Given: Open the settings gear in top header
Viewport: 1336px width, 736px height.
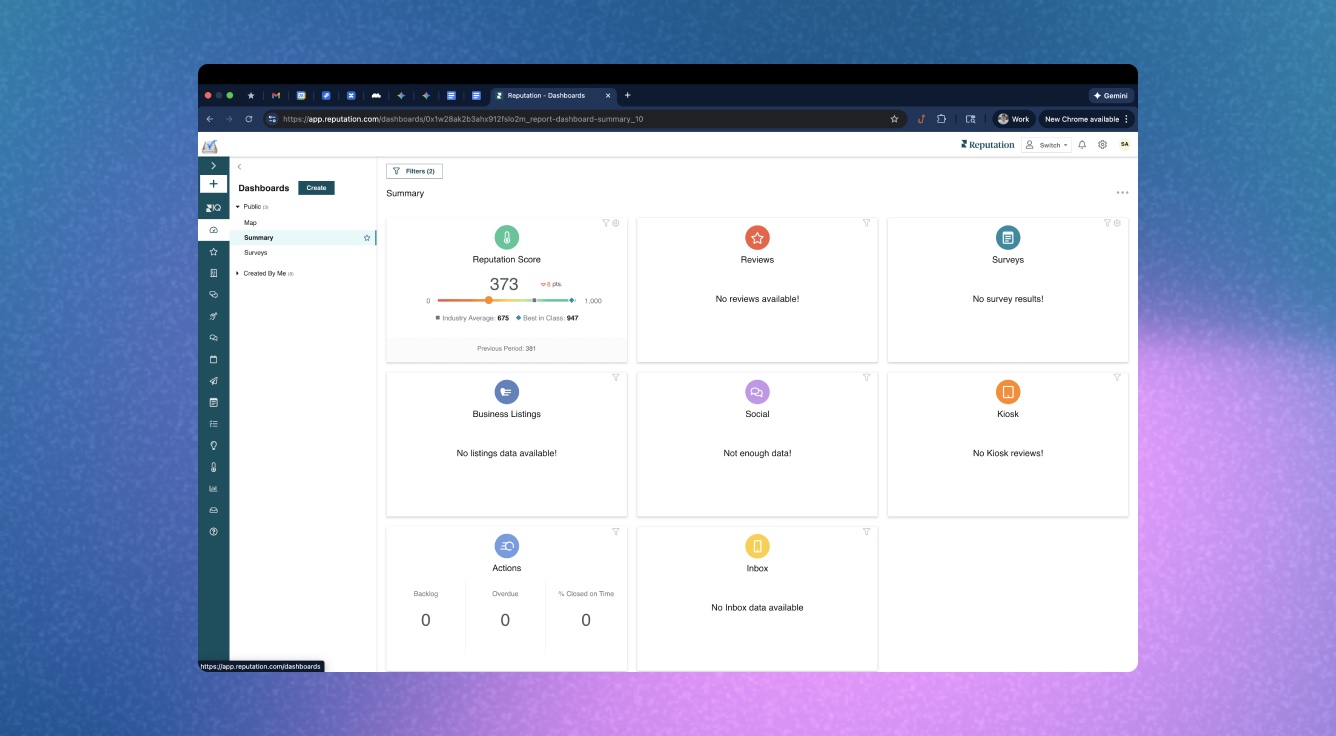Looking at the screenshot, I should point(1102,145).
